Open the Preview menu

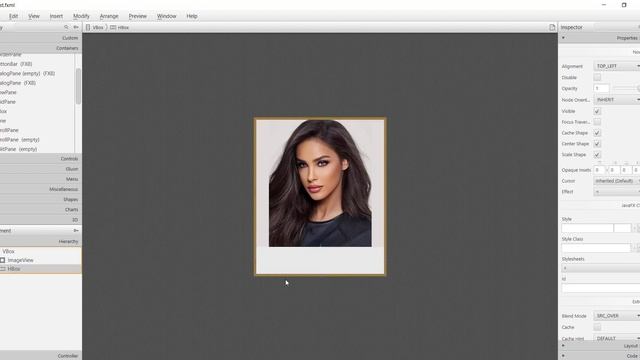pos(138,16)
